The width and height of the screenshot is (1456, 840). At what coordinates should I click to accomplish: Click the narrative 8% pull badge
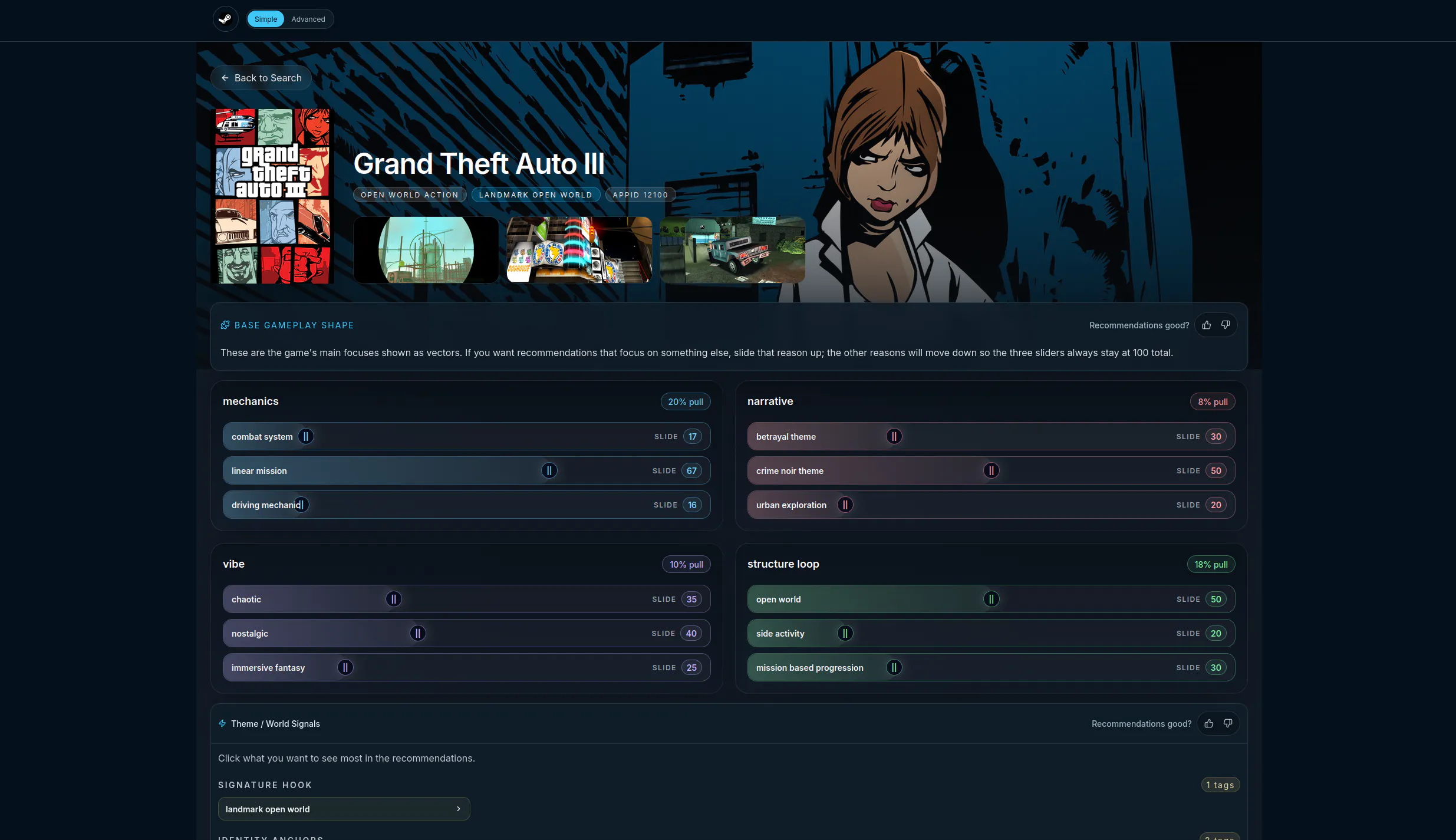coord(1213,401)
